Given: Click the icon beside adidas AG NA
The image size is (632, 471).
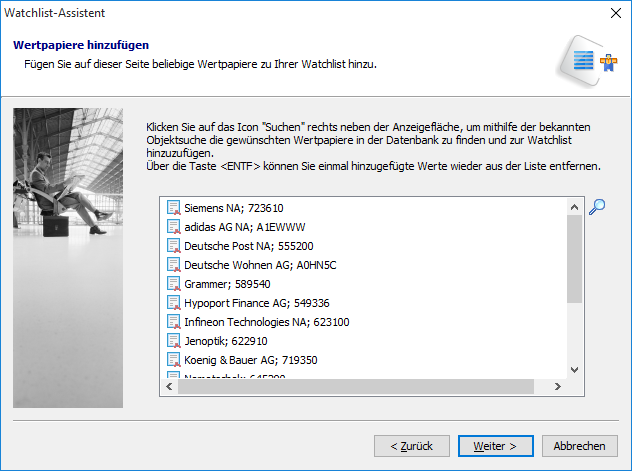Looking at the screenshot, I should tap(174, 227).
